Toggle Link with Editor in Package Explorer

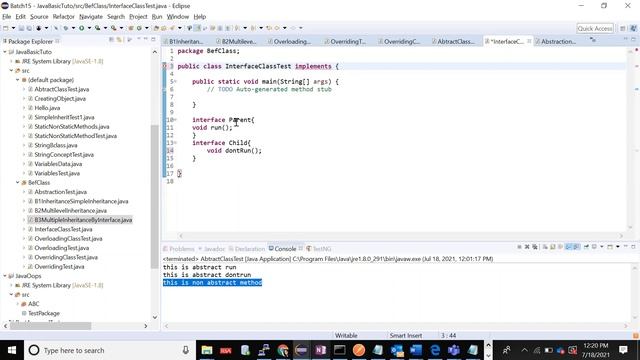pos(119,40)
